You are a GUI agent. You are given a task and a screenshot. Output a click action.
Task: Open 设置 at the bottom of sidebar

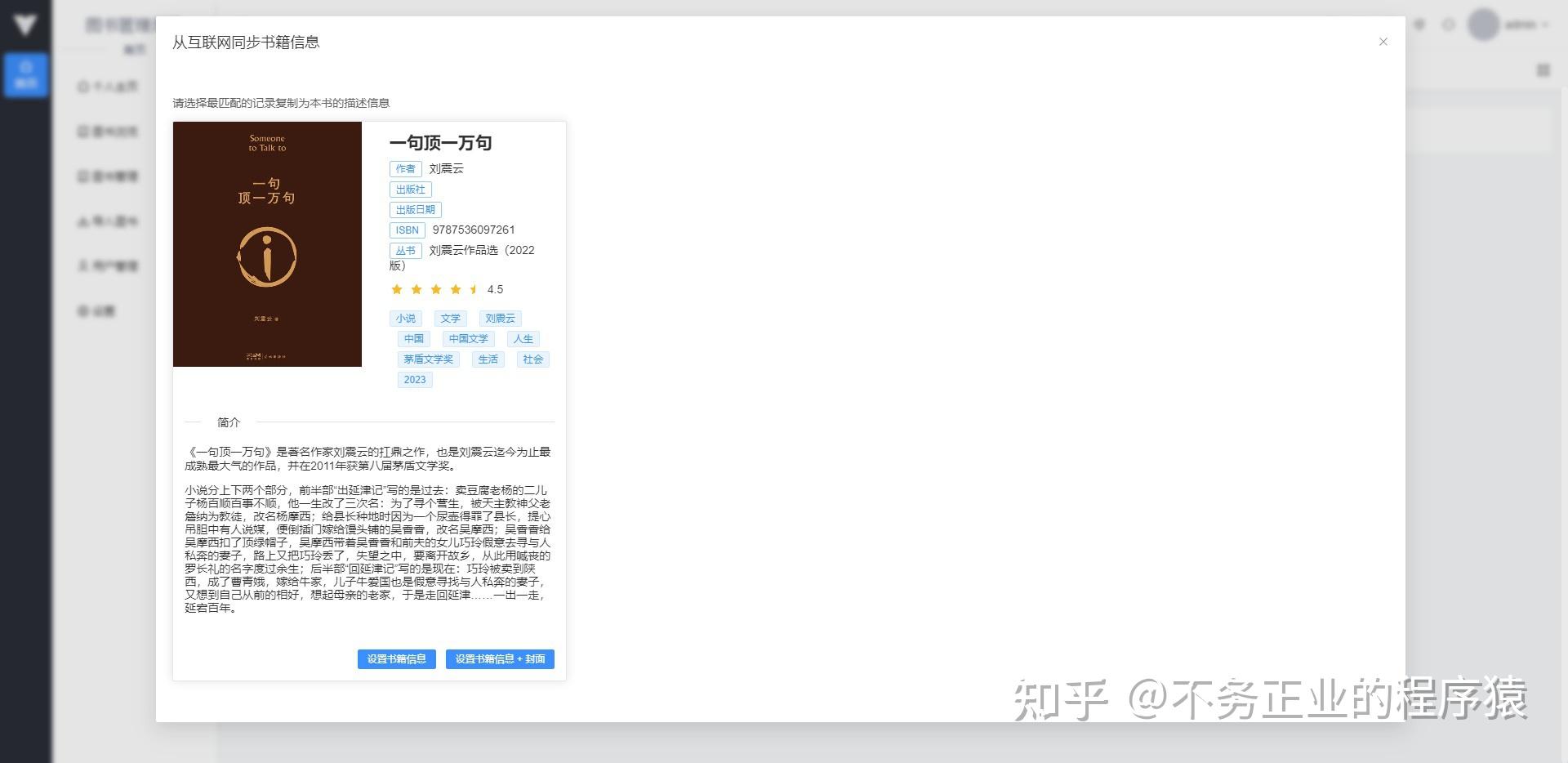[96, 310]
